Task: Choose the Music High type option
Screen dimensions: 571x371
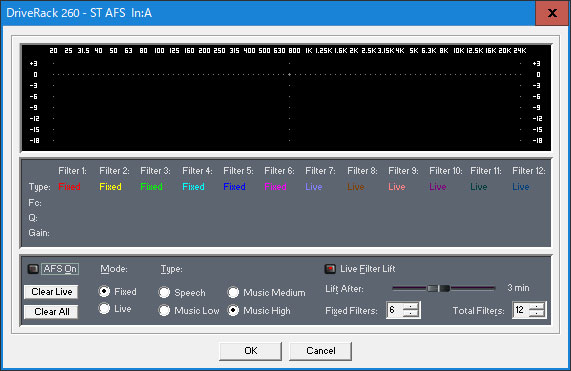Action: point(233,311)
